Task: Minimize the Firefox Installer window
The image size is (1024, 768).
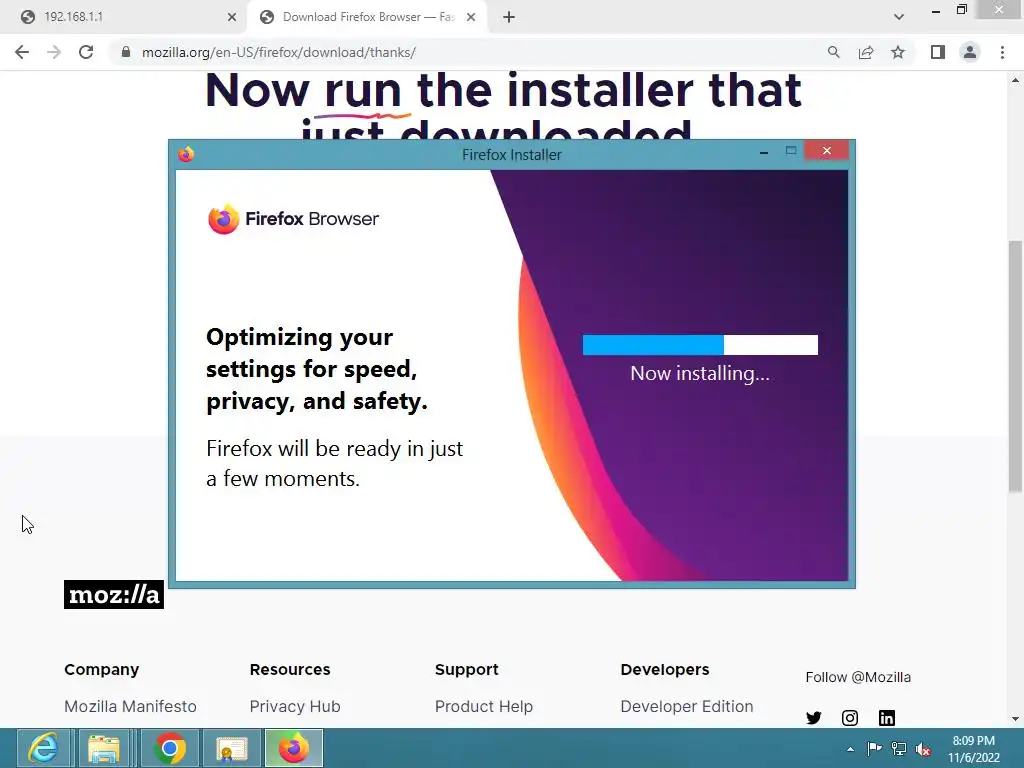Action: click(763, 152)
